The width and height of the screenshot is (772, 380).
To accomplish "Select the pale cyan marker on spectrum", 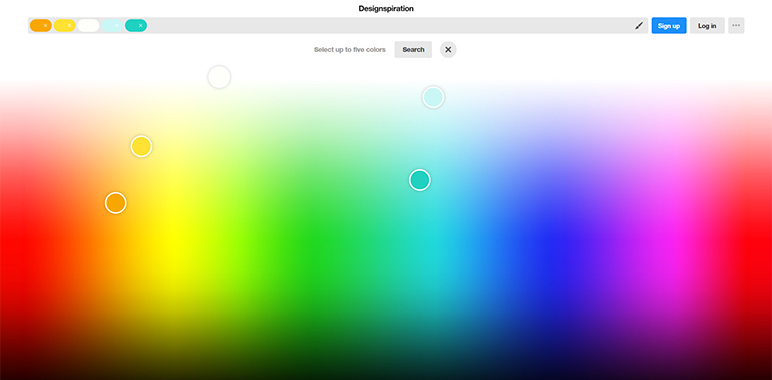I will coord(433,97).
